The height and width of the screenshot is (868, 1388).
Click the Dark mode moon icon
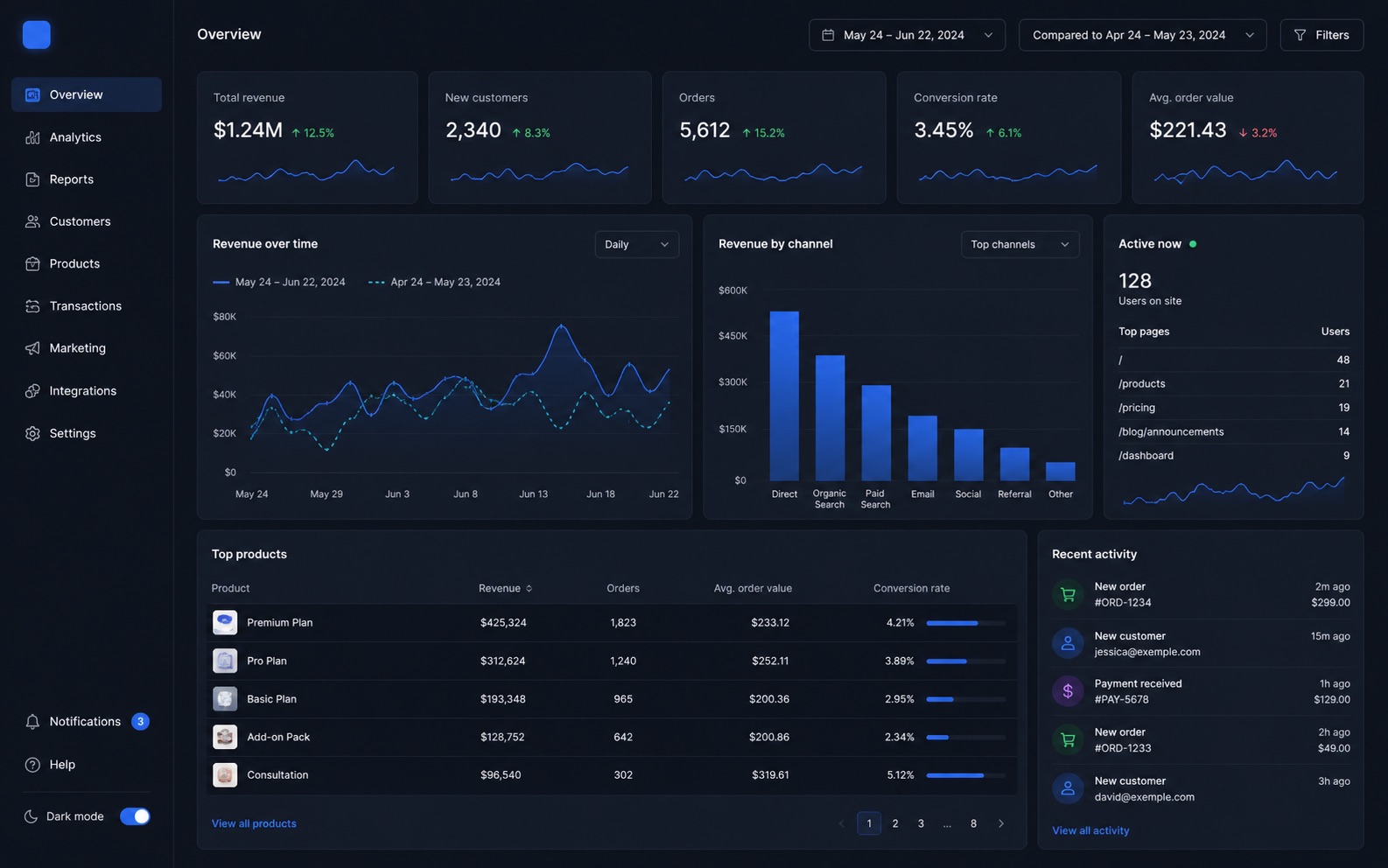tap(31, 816)
